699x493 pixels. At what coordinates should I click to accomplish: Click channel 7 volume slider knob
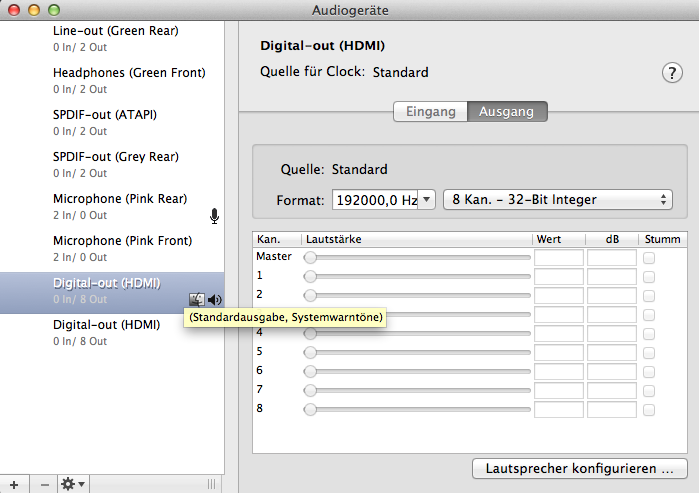click(x=310, y=390)
